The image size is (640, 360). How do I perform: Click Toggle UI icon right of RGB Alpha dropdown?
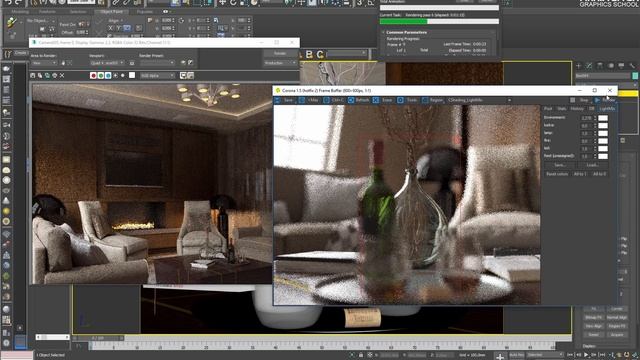191,76
